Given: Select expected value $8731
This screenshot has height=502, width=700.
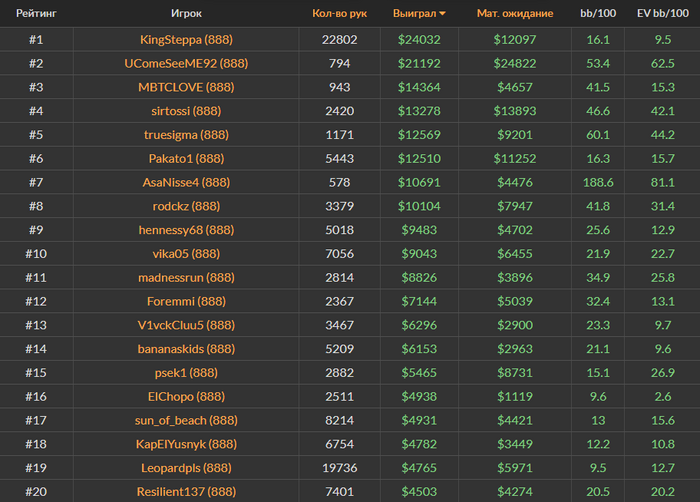Looking at the screenshot, I should 515,372.
